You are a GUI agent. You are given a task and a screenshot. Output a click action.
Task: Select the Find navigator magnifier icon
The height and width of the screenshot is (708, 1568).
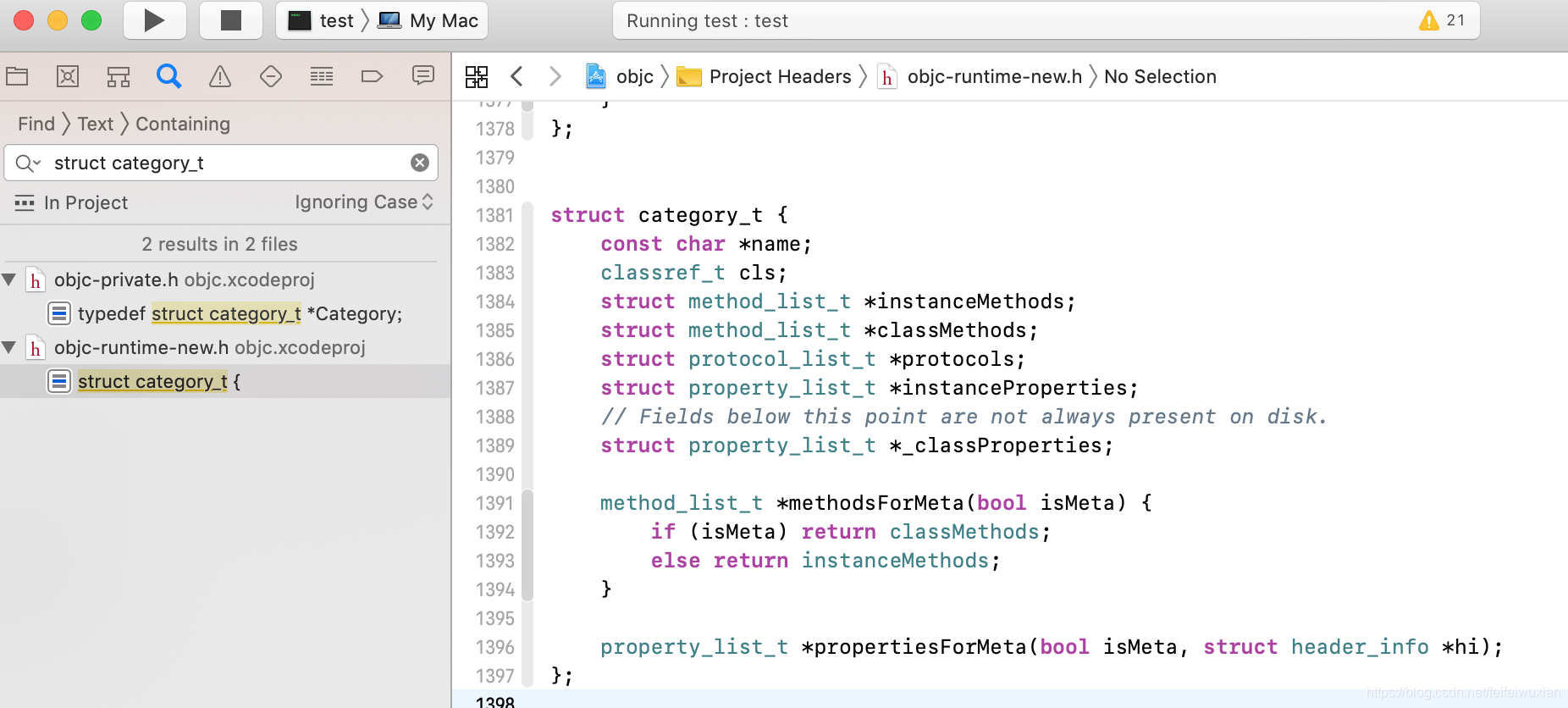(169, 76)
